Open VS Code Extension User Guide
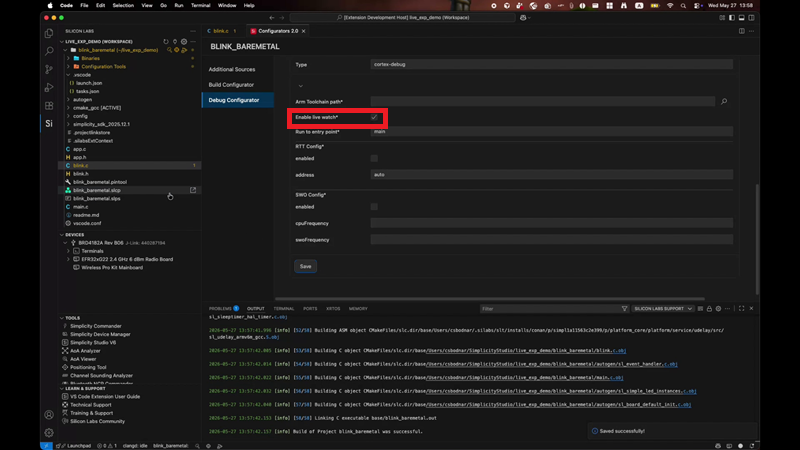Image resolution: width=800 pixels, height=450 pixels. (105, 396)
